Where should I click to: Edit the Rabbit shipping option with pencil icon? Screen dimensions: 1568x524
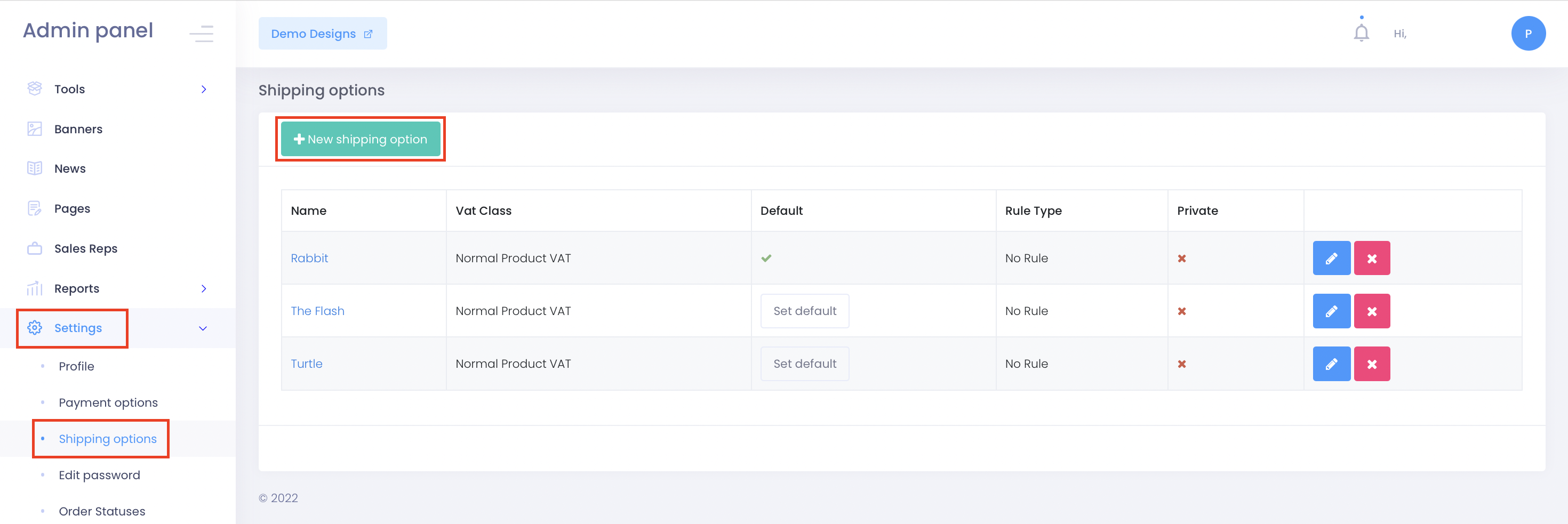point(1332,257)
